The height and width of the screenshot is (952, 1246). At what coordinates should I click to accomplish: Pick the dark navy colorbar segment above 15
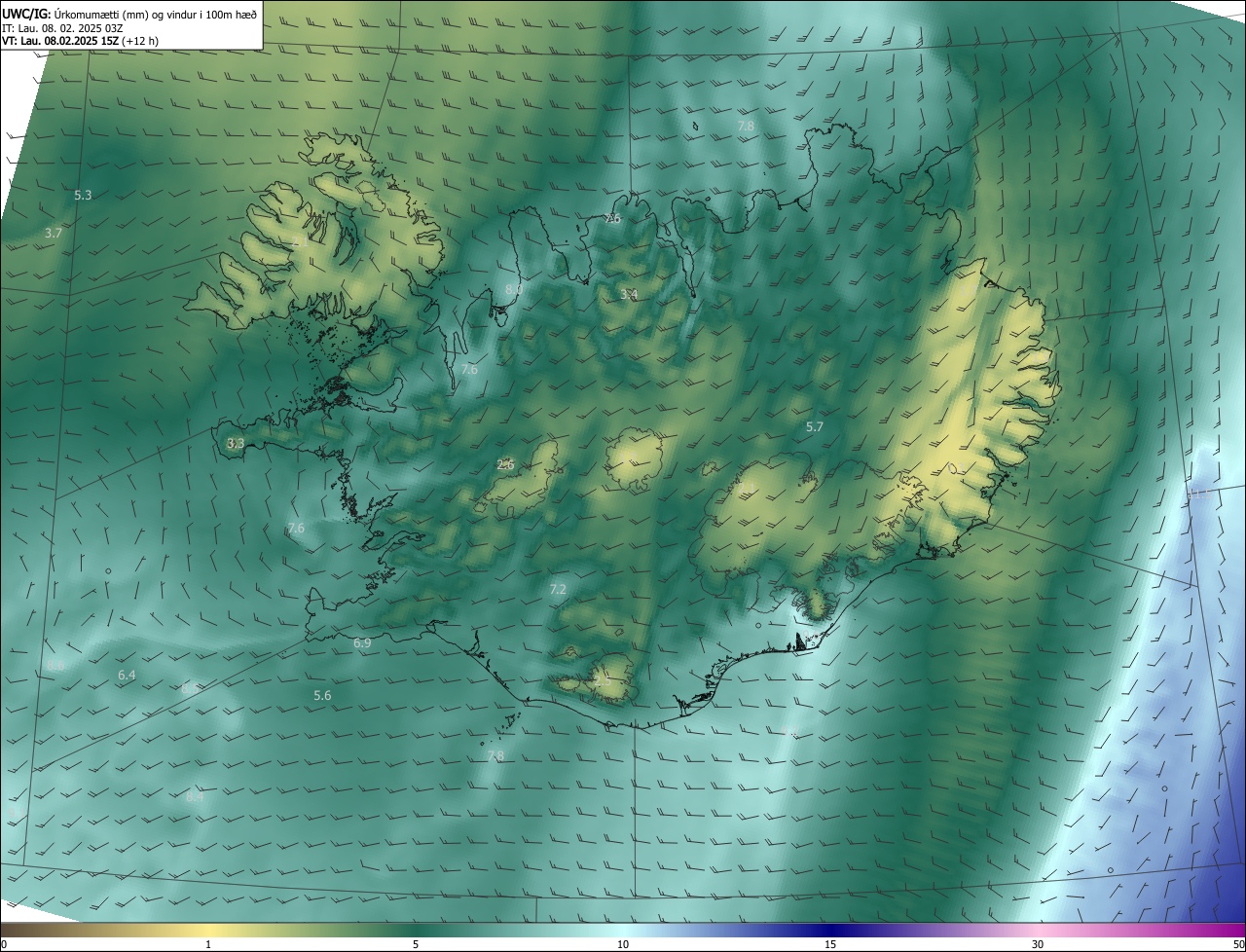[830, 930]
